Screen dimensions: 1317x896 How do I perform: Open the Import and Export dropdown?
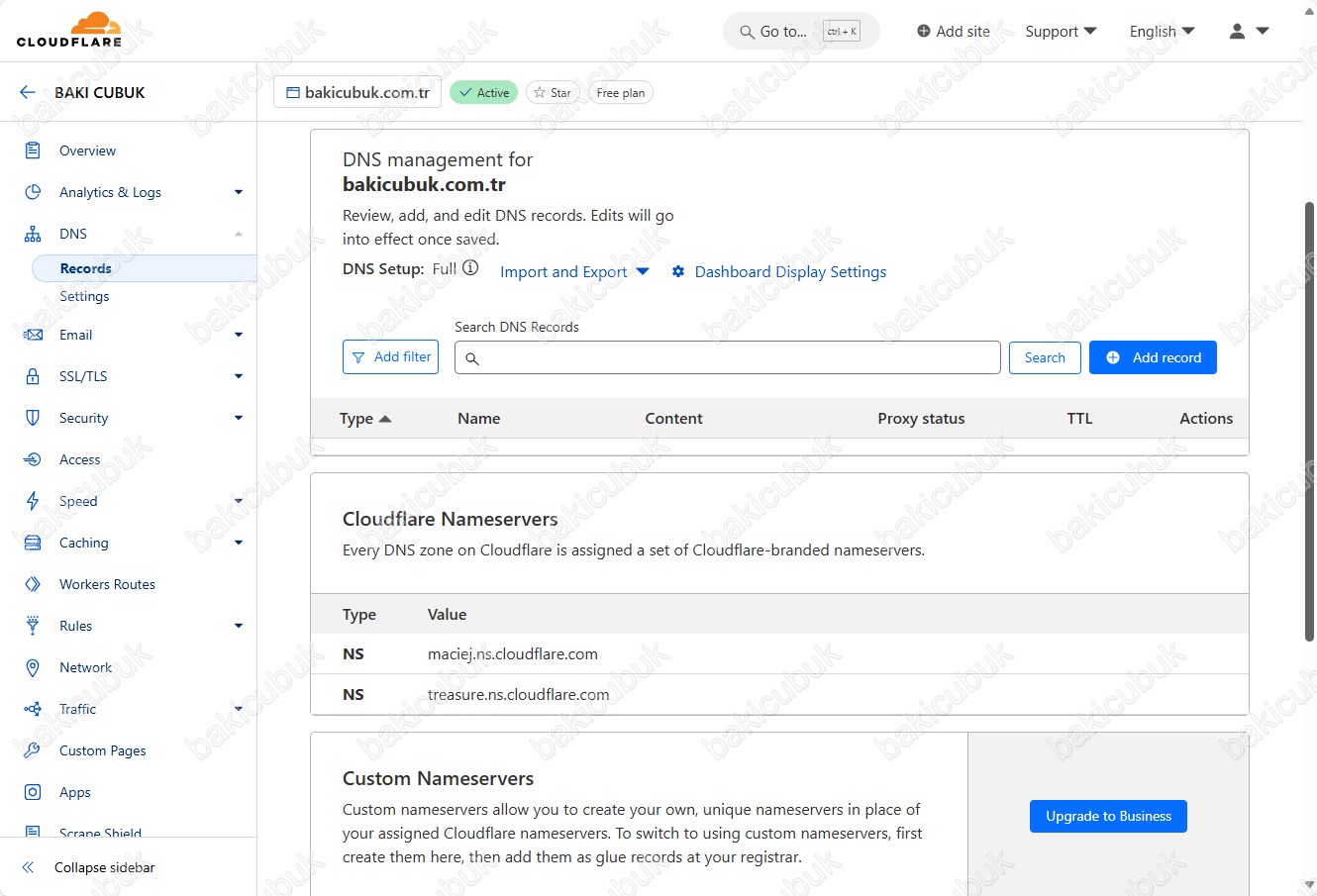(x=574, y=271)
